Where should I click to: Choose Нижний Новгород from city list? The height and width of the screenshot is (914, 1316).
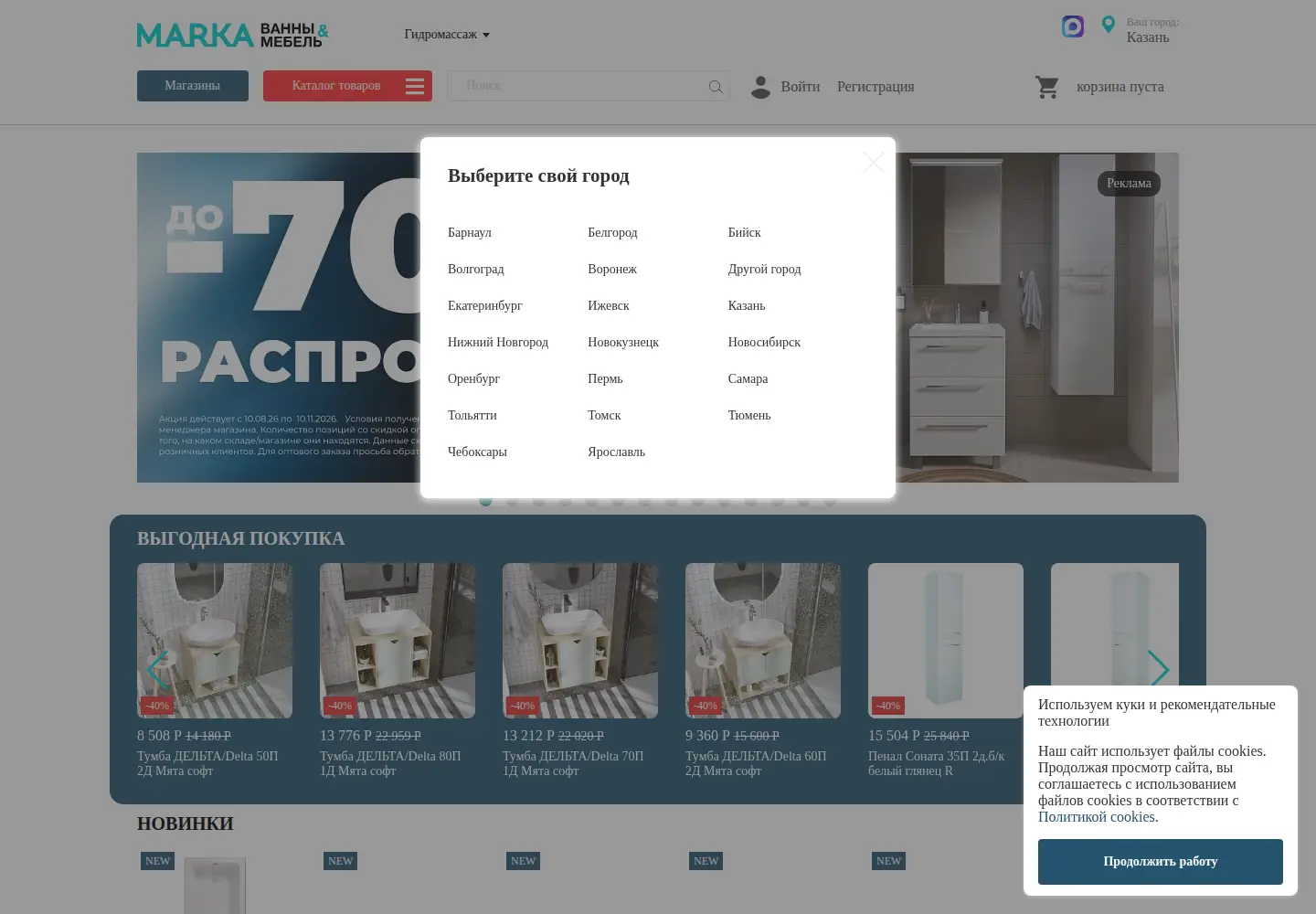click(x=498, y=343)
